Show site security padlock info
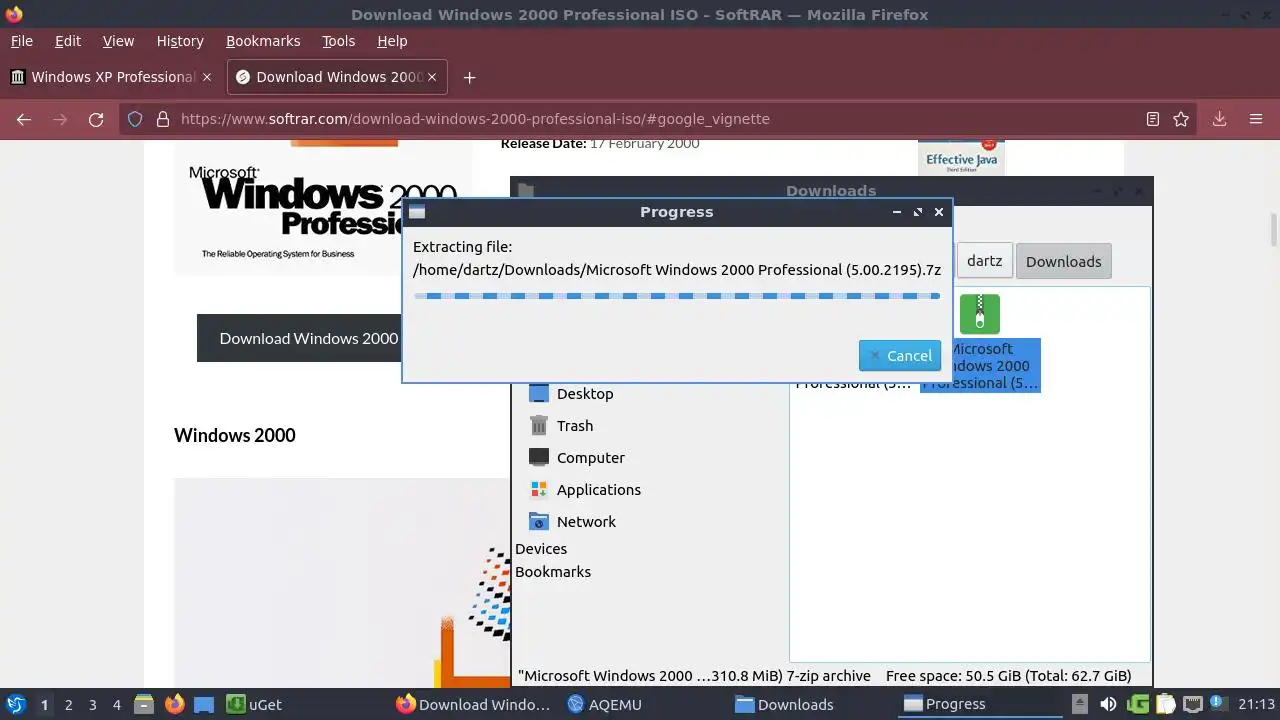1280x720 pixels. [162, 119]
